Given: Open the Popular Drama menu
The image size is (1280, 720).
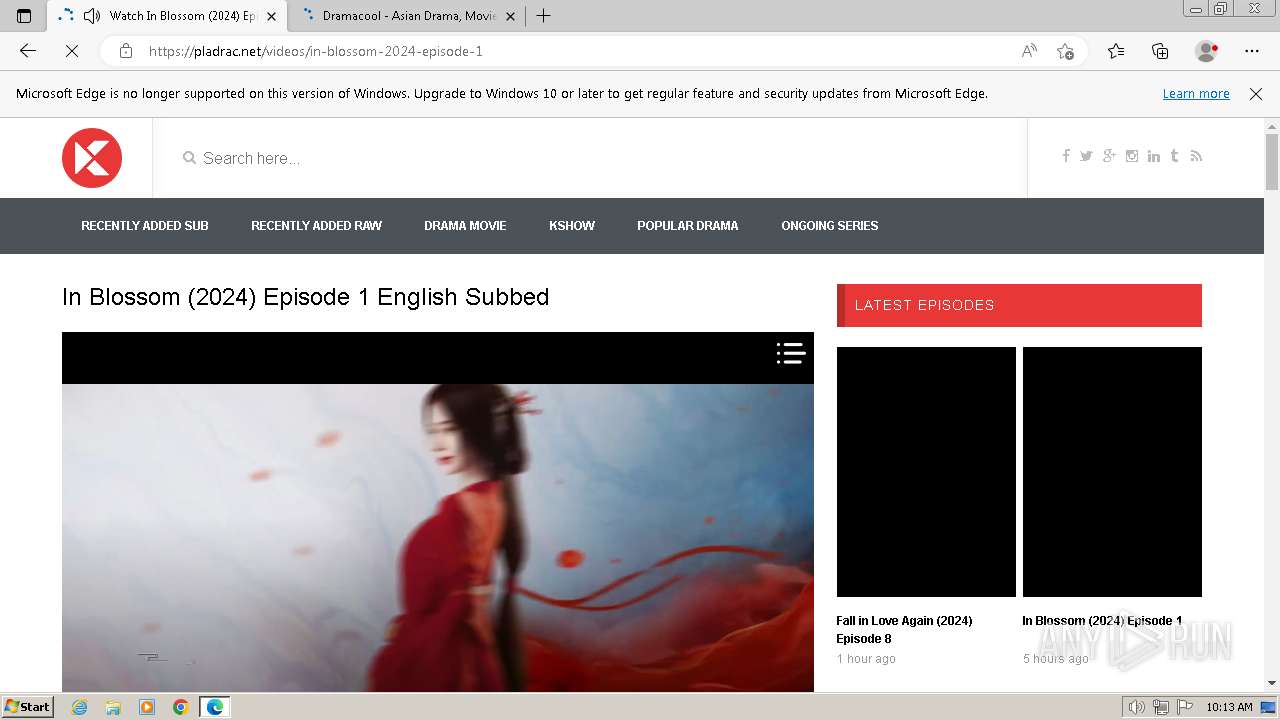Looking at the screenshot, I should (688, 226).
